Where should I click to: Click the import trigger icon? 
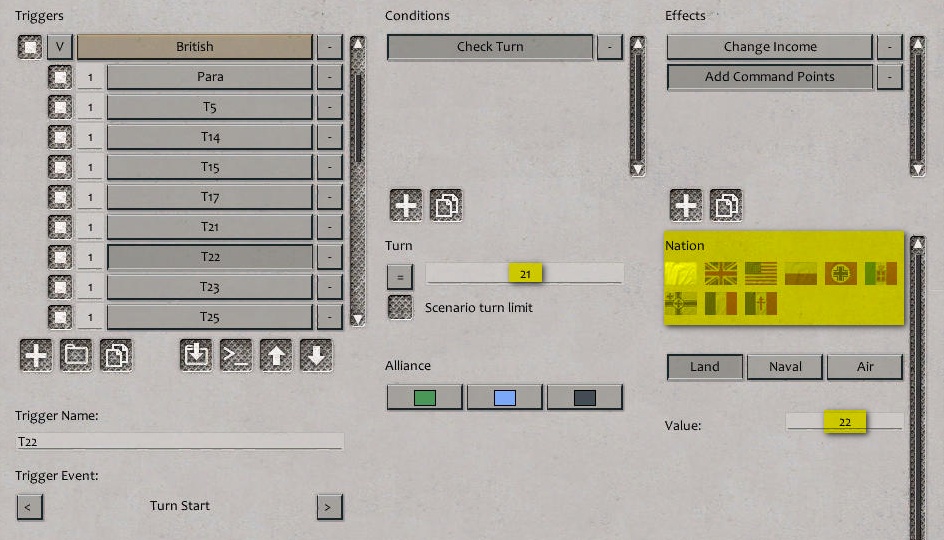[x=196, y=355]
